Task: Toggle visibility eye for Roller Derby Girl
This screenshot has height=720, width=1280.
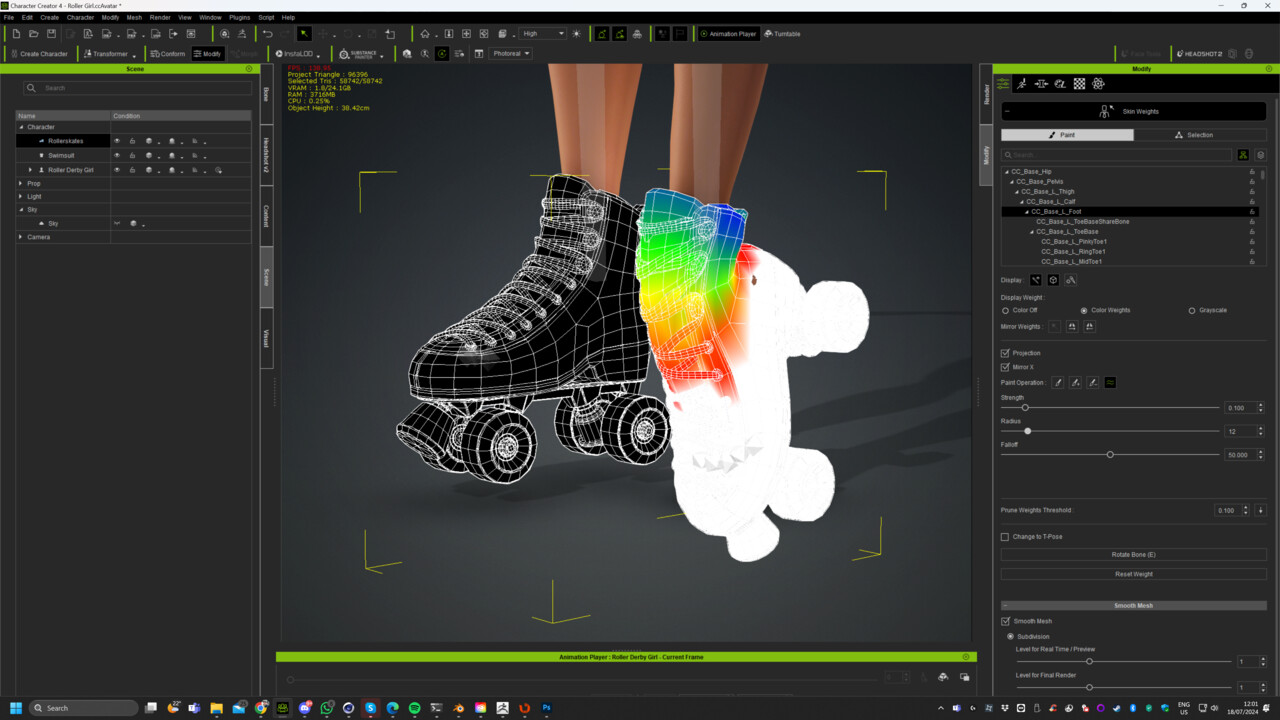Action: coord(117,170)
